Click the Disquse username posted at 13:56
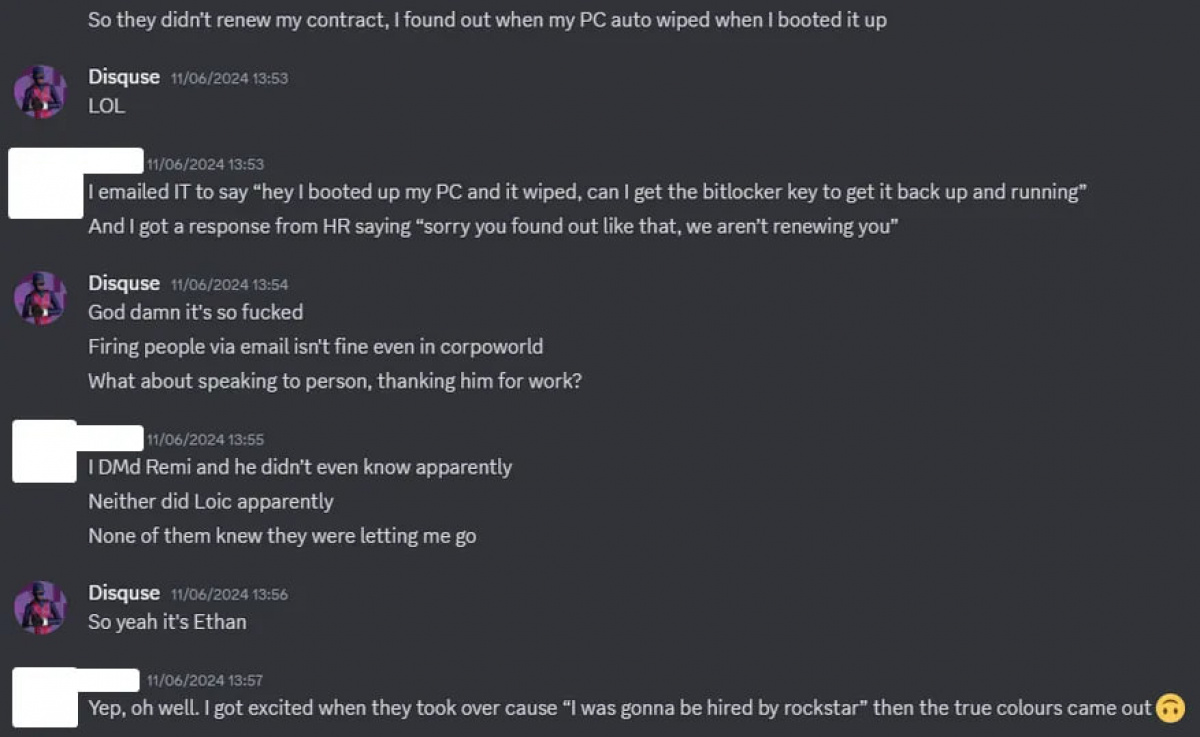 tap(124, 593)
